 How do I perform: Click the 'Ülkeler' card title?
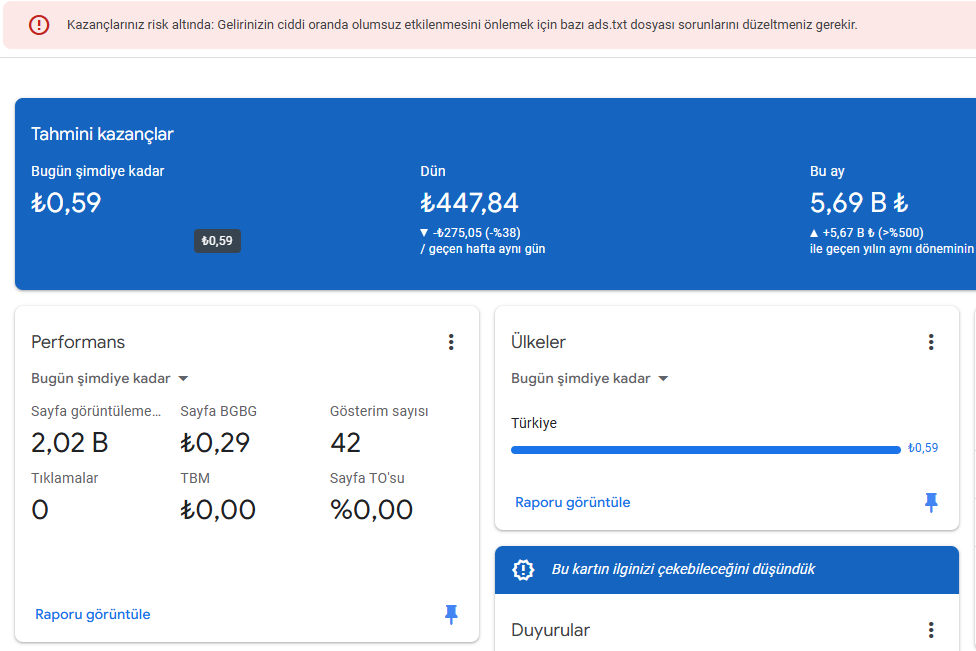538,342
